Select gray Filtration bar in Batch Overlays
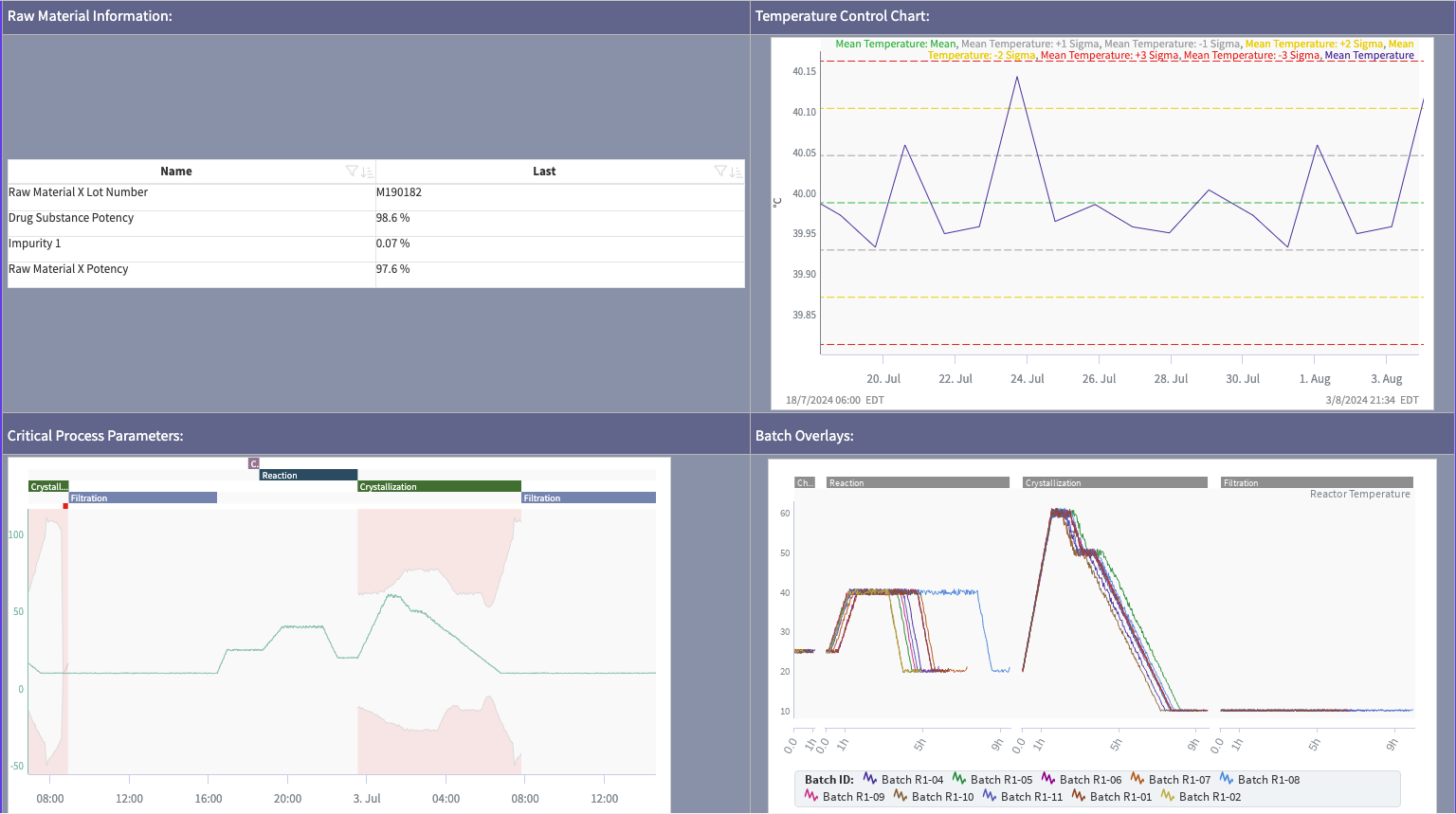Image resolution: width=1456 pixels, height=814 pixels. click(1316, 483)
